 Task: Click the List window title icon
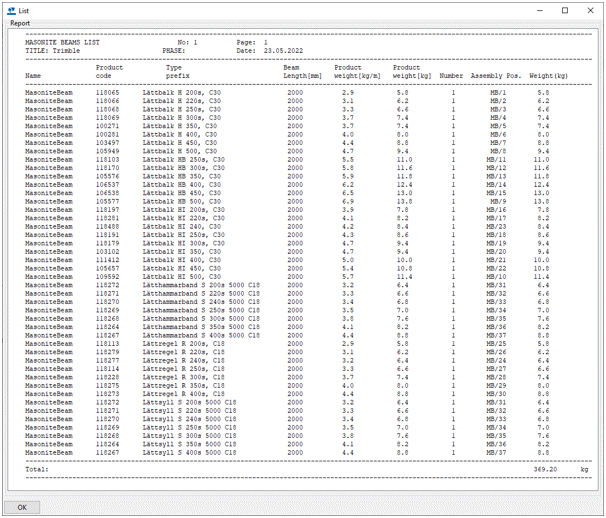coord(12,10)
